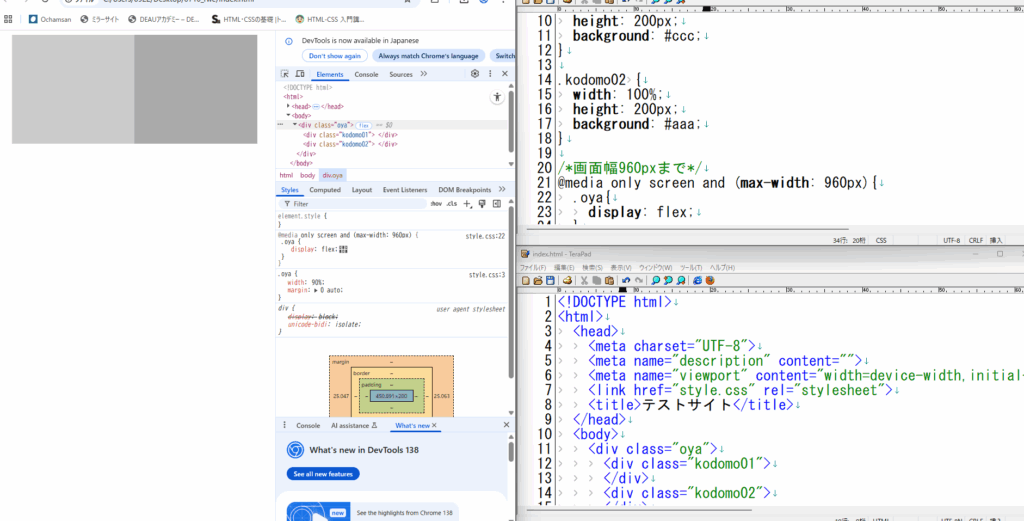1024x521 pixels.
Task: Click the new style rule plus icon
Action: pyautogui.click(x=468, y=203)
